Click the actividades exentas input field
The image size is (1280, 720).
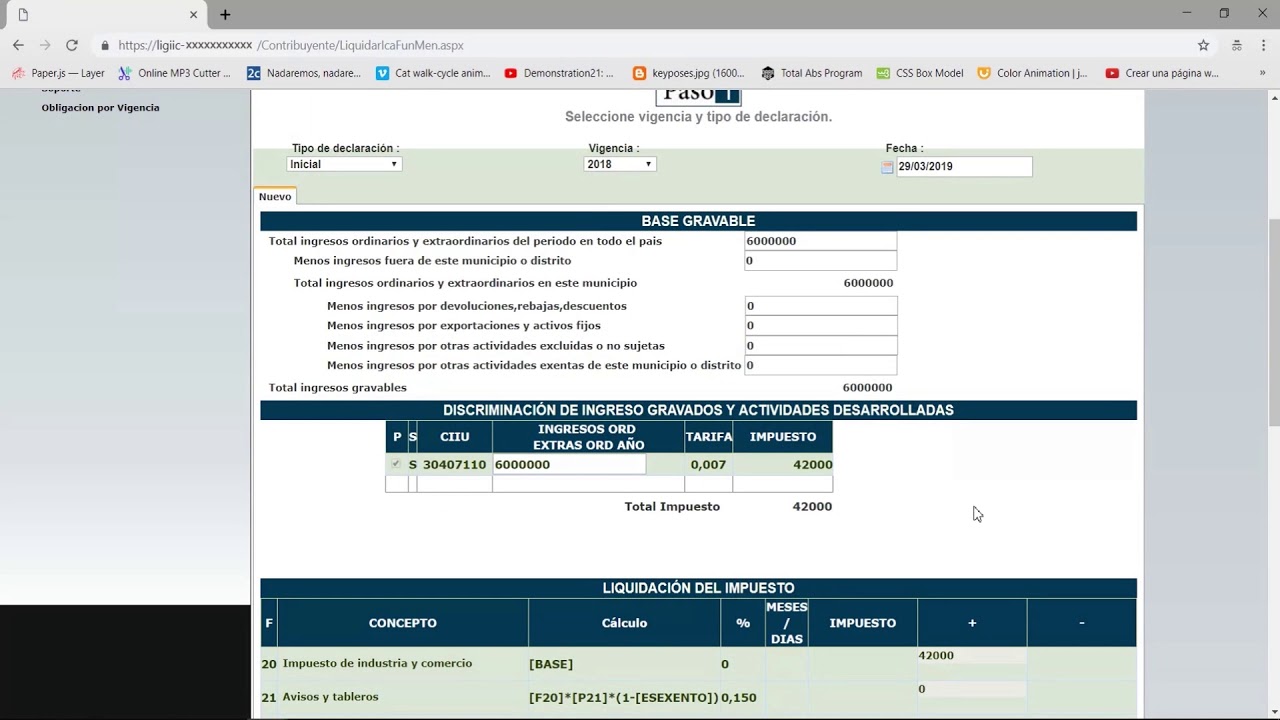click(x=820, y=366)
